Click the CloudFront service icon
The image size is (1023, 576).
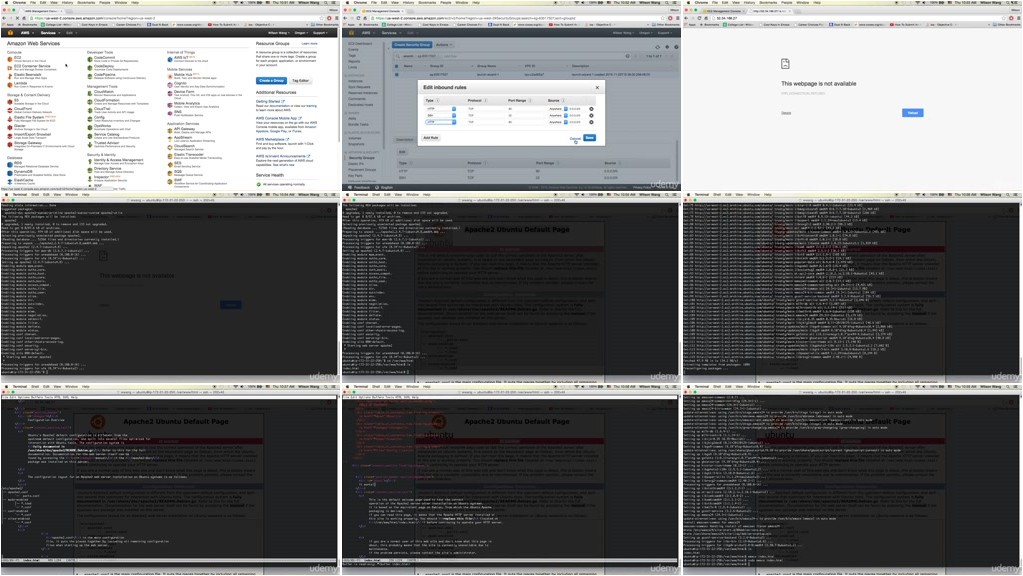click(x=10, y=110)
